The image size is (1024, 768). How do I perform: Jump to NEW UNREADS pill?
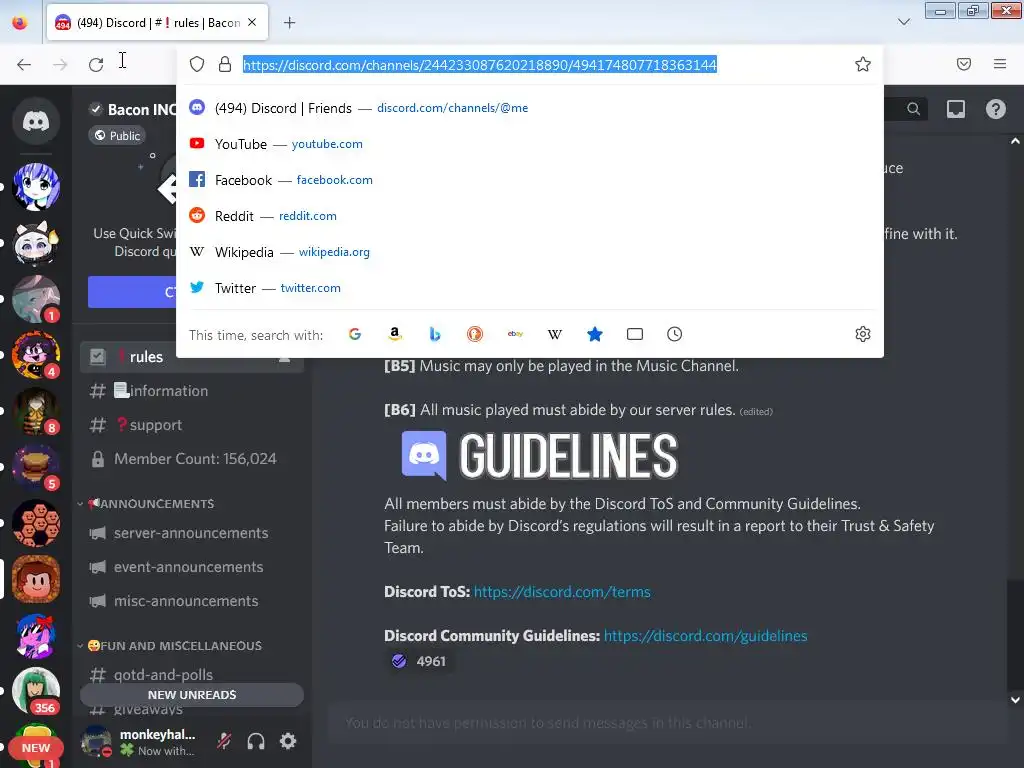191,695
